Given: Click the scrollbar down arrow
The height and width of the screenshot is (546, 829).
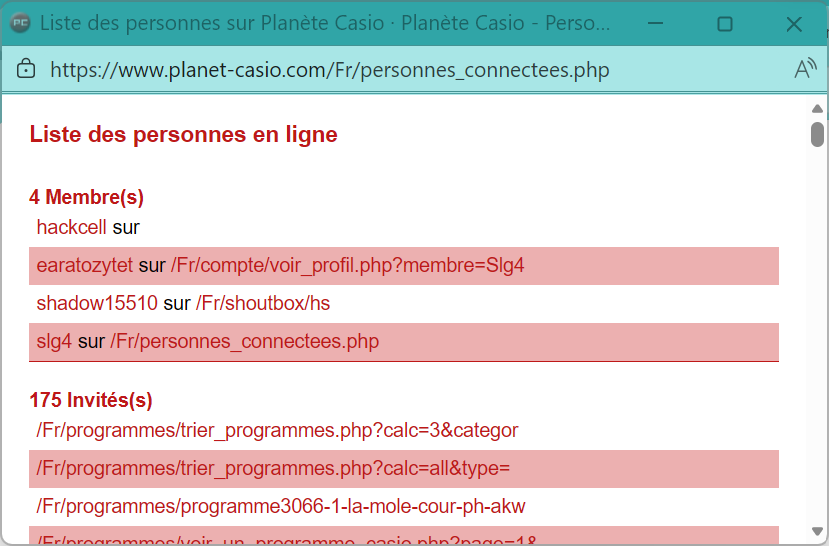Looking at the screenshot, I should tap(817, 531).
